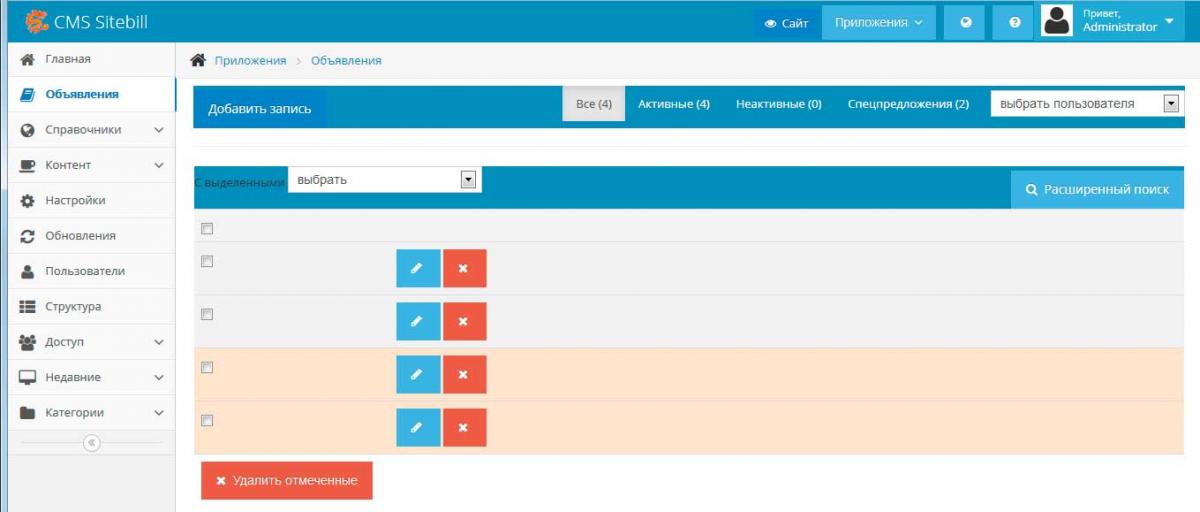Toggle the select-all checkbox in table header
1200x512 pixels.
pos(207,229)
